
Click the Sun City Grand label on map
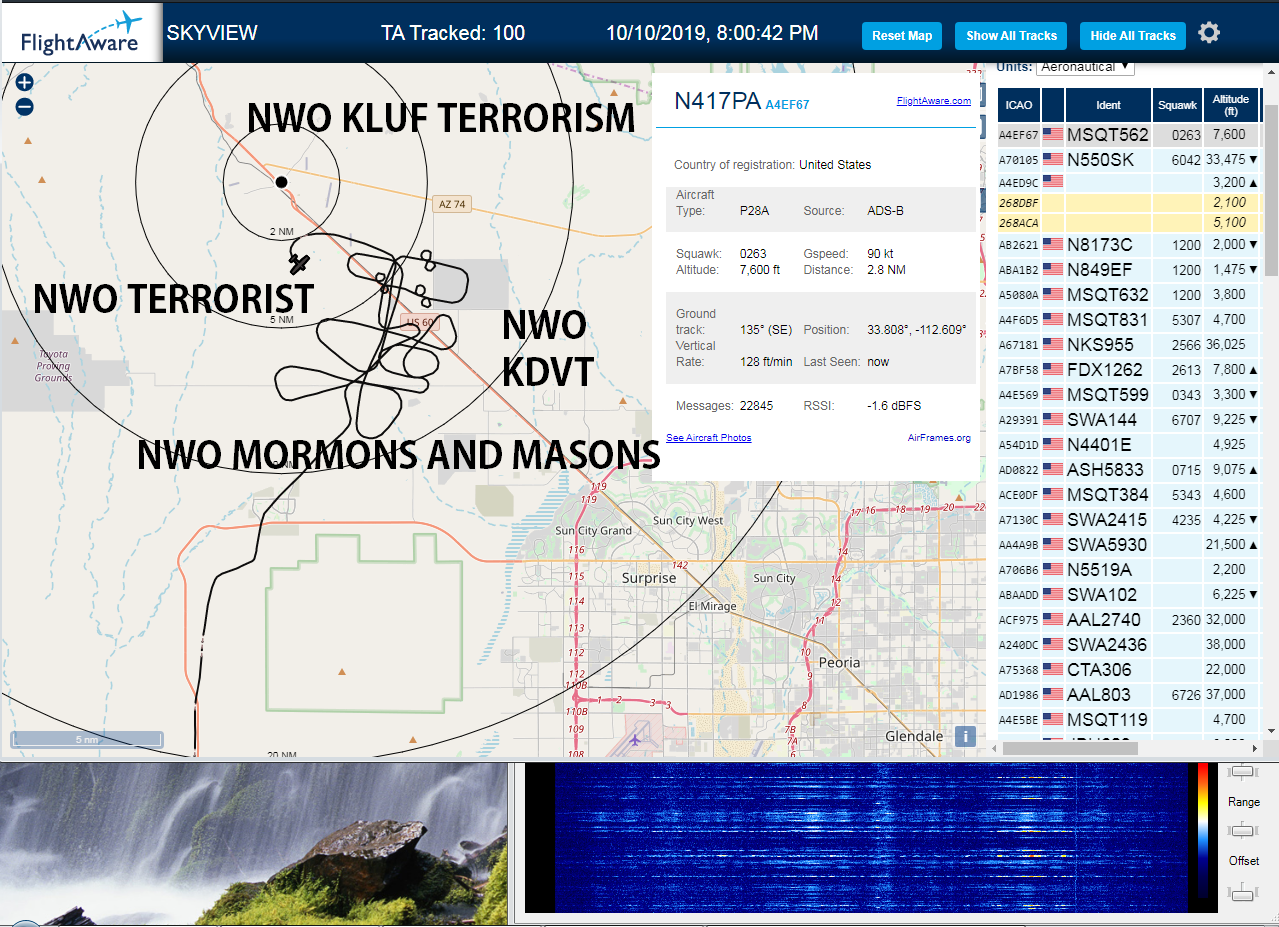(x=593, y=531)
